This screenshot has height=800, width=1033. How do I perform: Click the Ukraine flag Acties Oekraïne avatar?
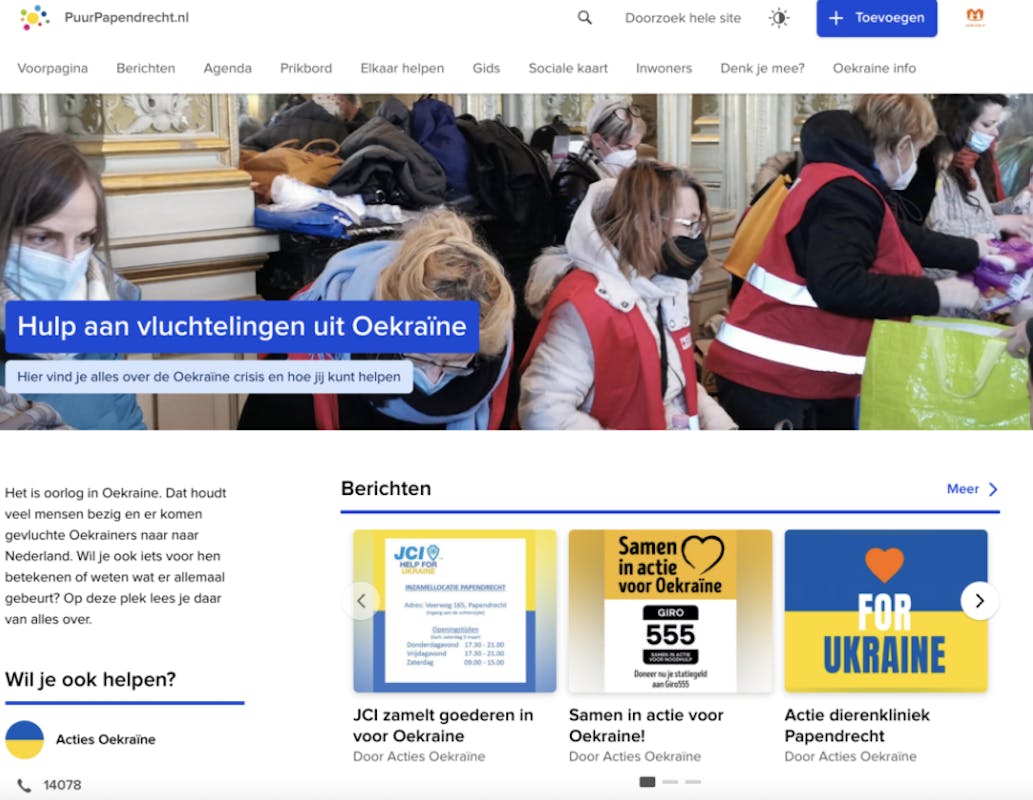pyautogui.click(x=25, y=740)
